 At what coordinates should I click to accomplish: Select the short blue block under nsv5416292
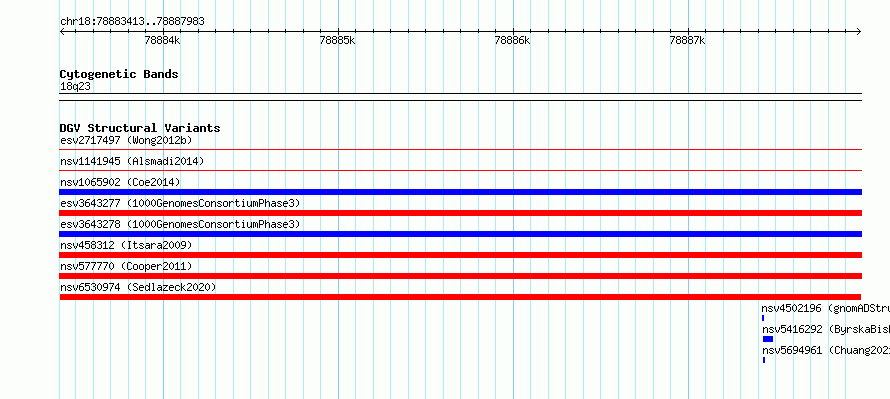click(x=768, y=339)
